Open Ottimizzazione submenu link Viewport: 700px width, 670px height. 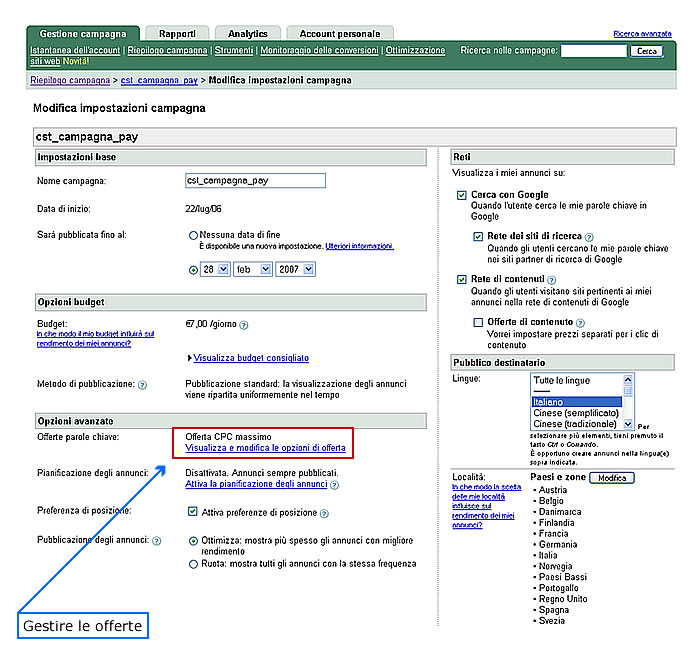[415, 50]
